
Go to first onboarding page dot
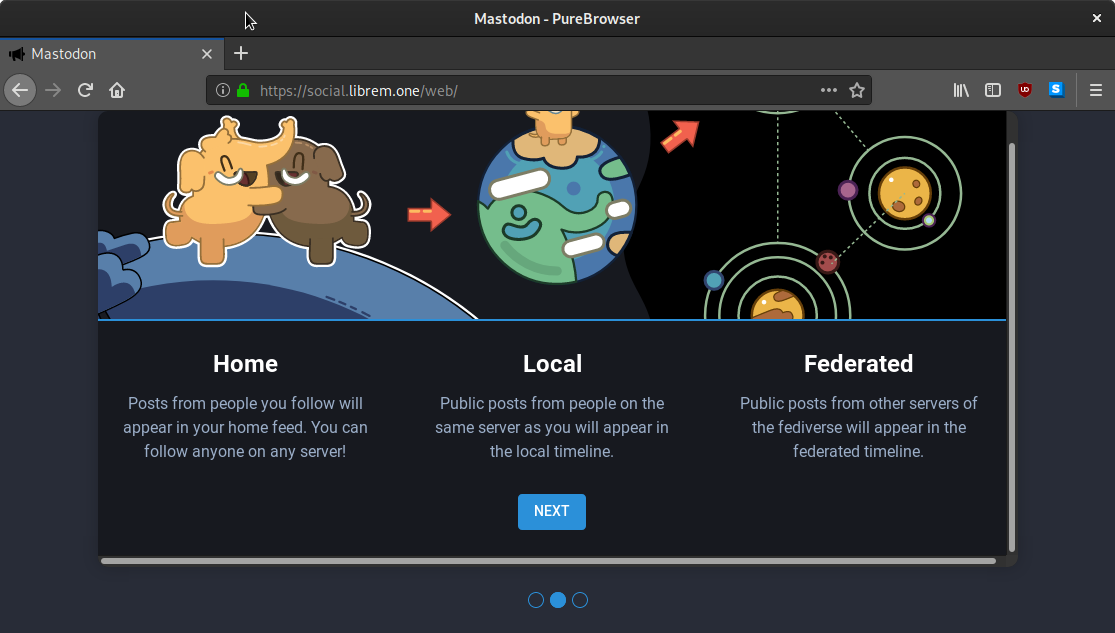pyautogui.click(x=536, y=600)
